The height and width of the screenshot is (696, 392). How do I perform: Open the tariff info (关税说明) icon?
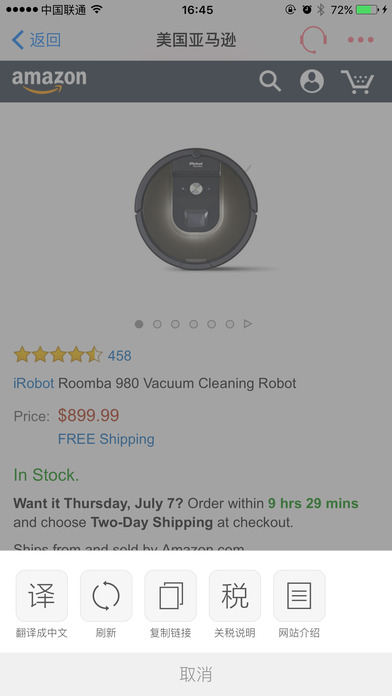pos(235,596)
